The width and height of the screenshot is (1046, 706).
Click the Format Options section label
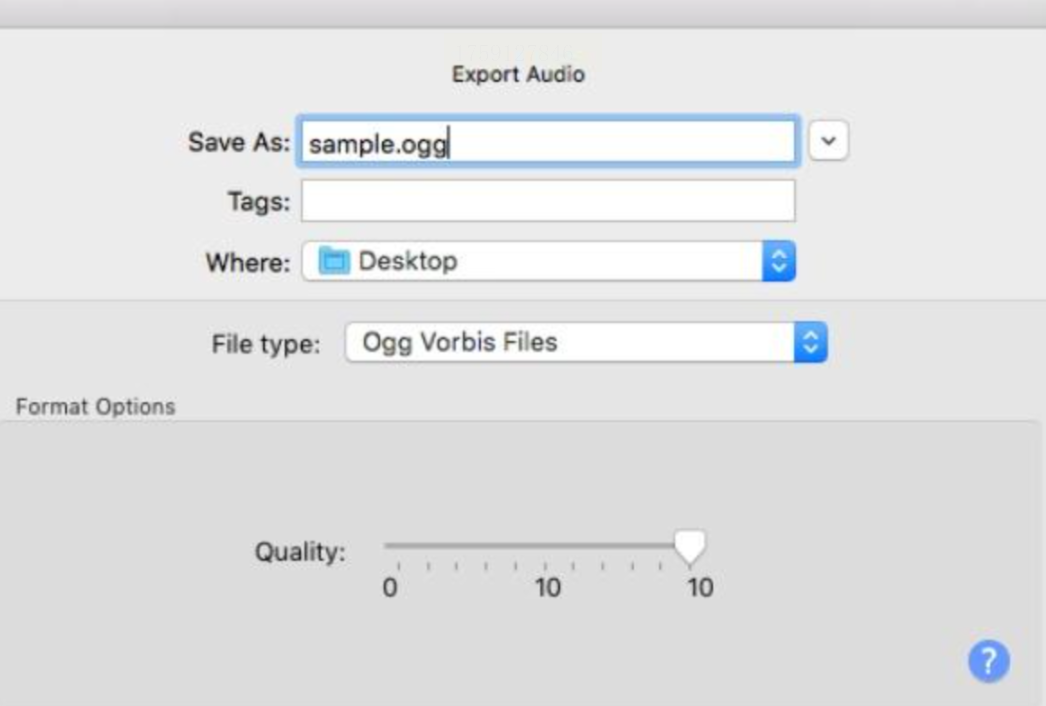(x=95, y=407)
